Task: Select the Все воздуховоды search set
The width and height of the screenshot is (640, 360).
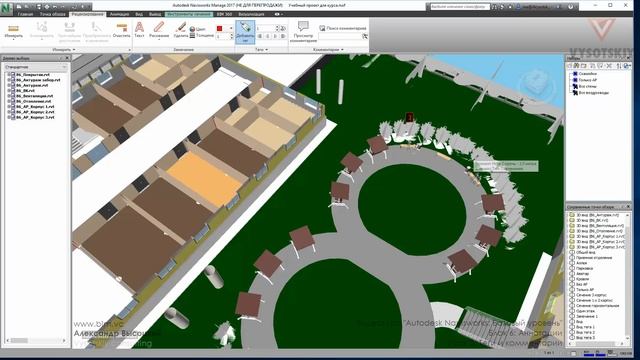Action: pyautogui.click(x=593, y=93)
